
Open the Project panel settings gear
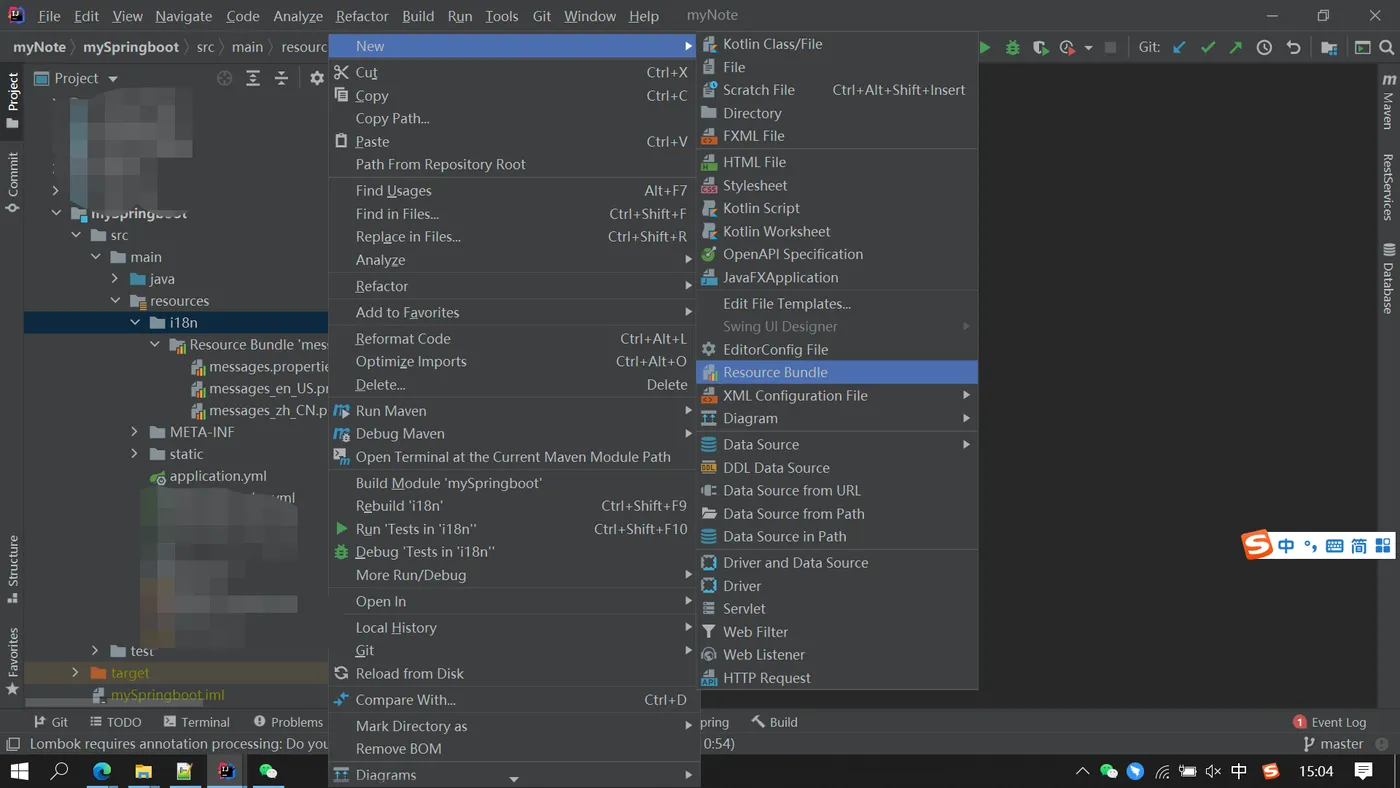pos(317,78)
